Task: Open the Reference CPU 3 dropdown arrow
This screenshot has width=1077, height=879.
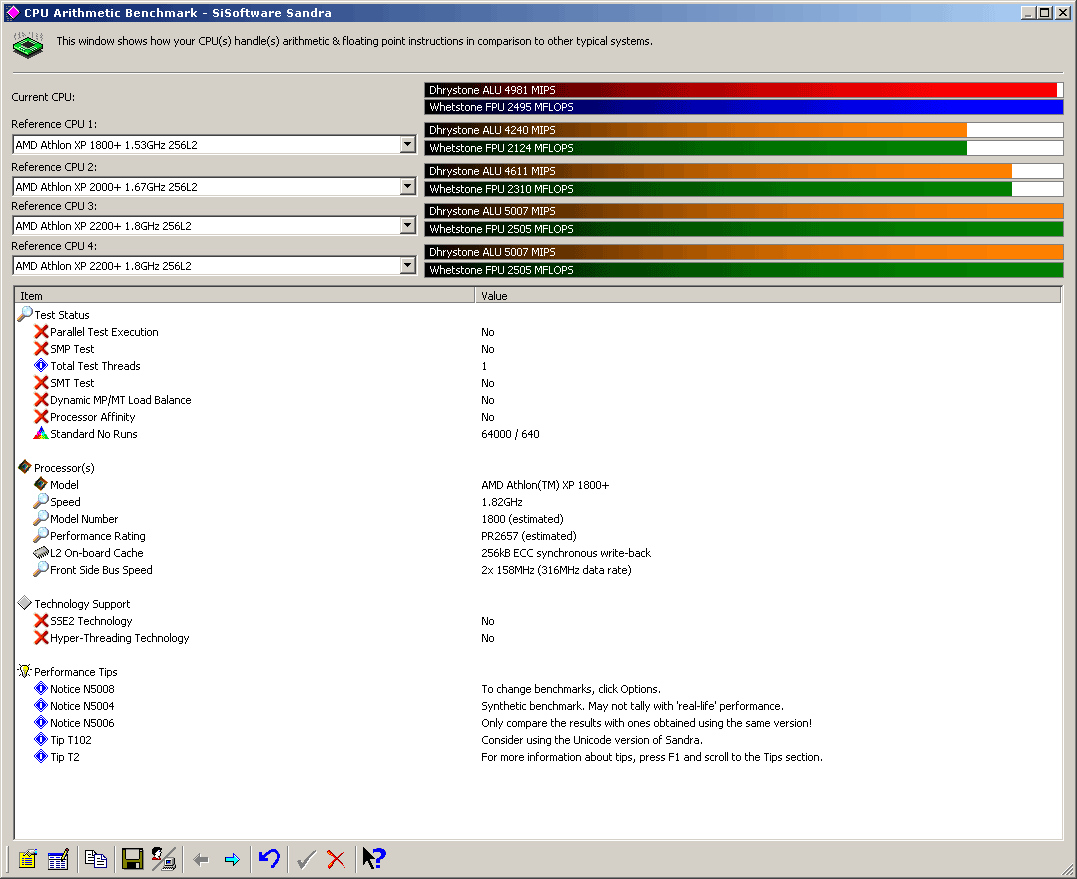Action: tap(408, 225)
